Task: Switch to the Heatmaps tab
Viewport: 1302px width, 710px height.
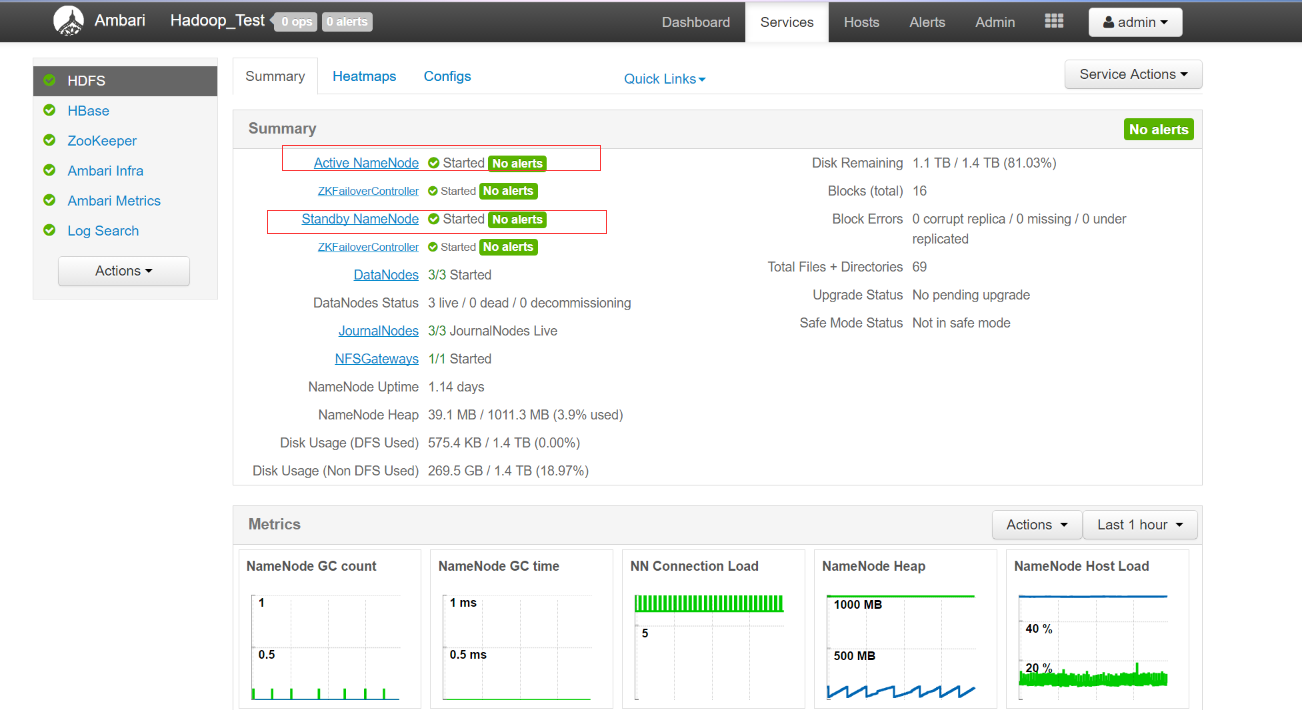Action: point(364,76)
